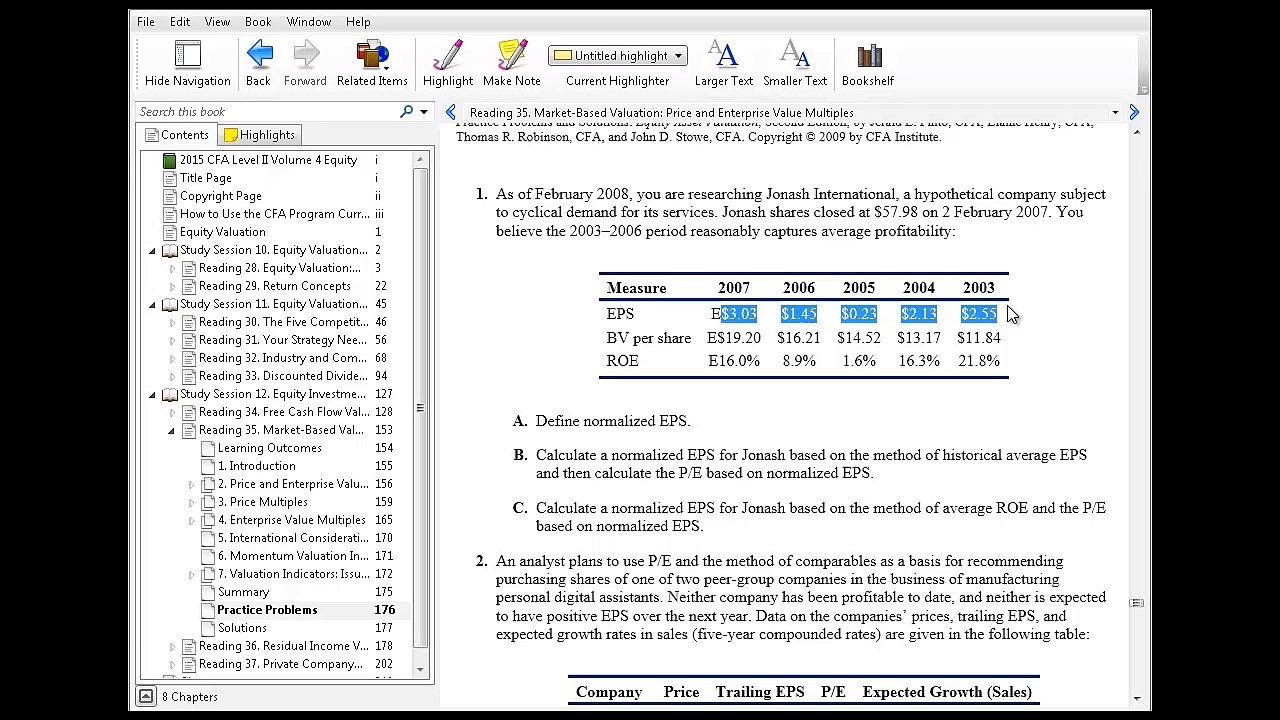Viewport: 1280px width, 720px height.
Task: Click the Forward arrow icon
Action: (x=305, y=55)
